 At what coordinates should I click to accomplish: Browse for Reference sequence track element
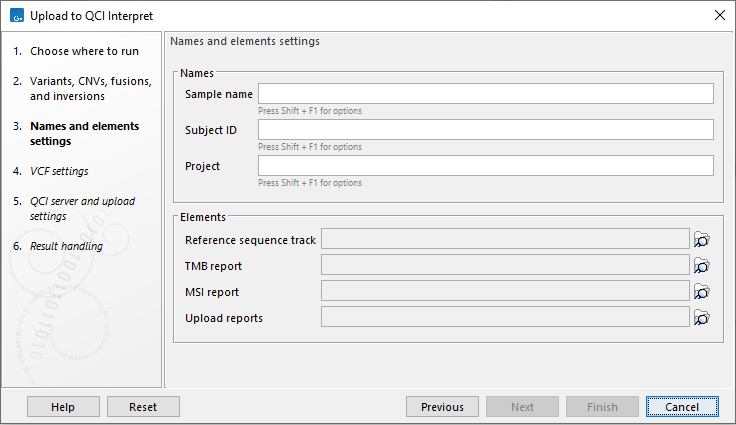702,240
